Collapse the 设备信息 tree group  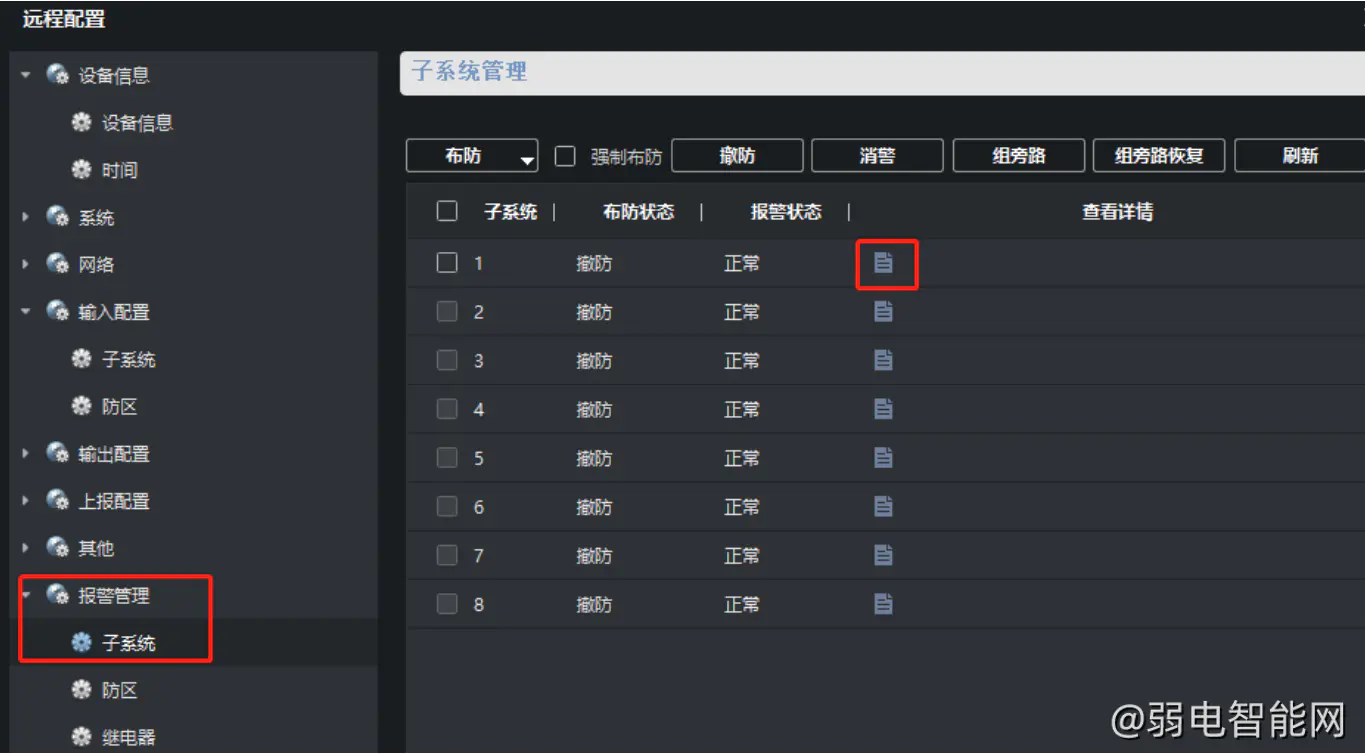point(26,75)
